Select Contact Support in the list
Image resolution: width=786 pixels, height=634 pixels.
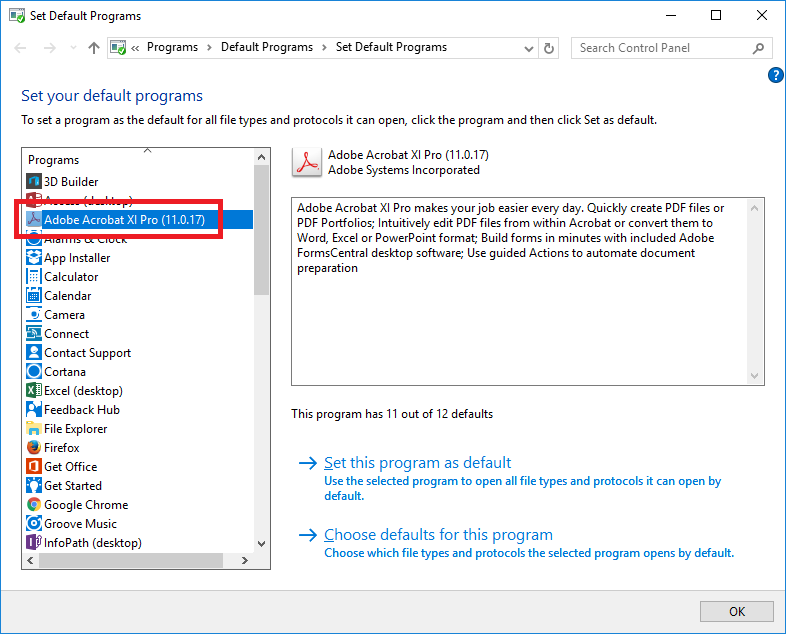(87, 353)
